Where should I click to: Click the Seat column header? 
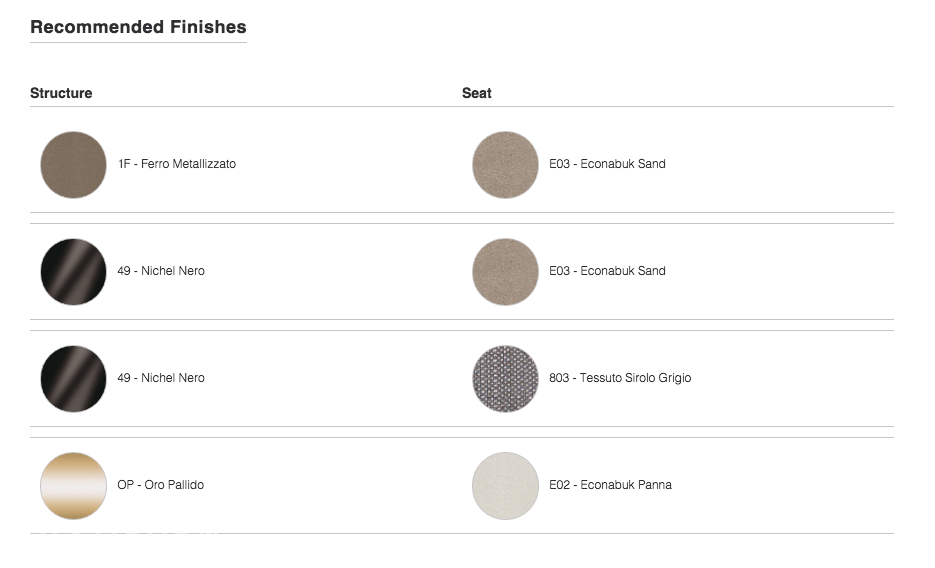click(x=476, y=93)
